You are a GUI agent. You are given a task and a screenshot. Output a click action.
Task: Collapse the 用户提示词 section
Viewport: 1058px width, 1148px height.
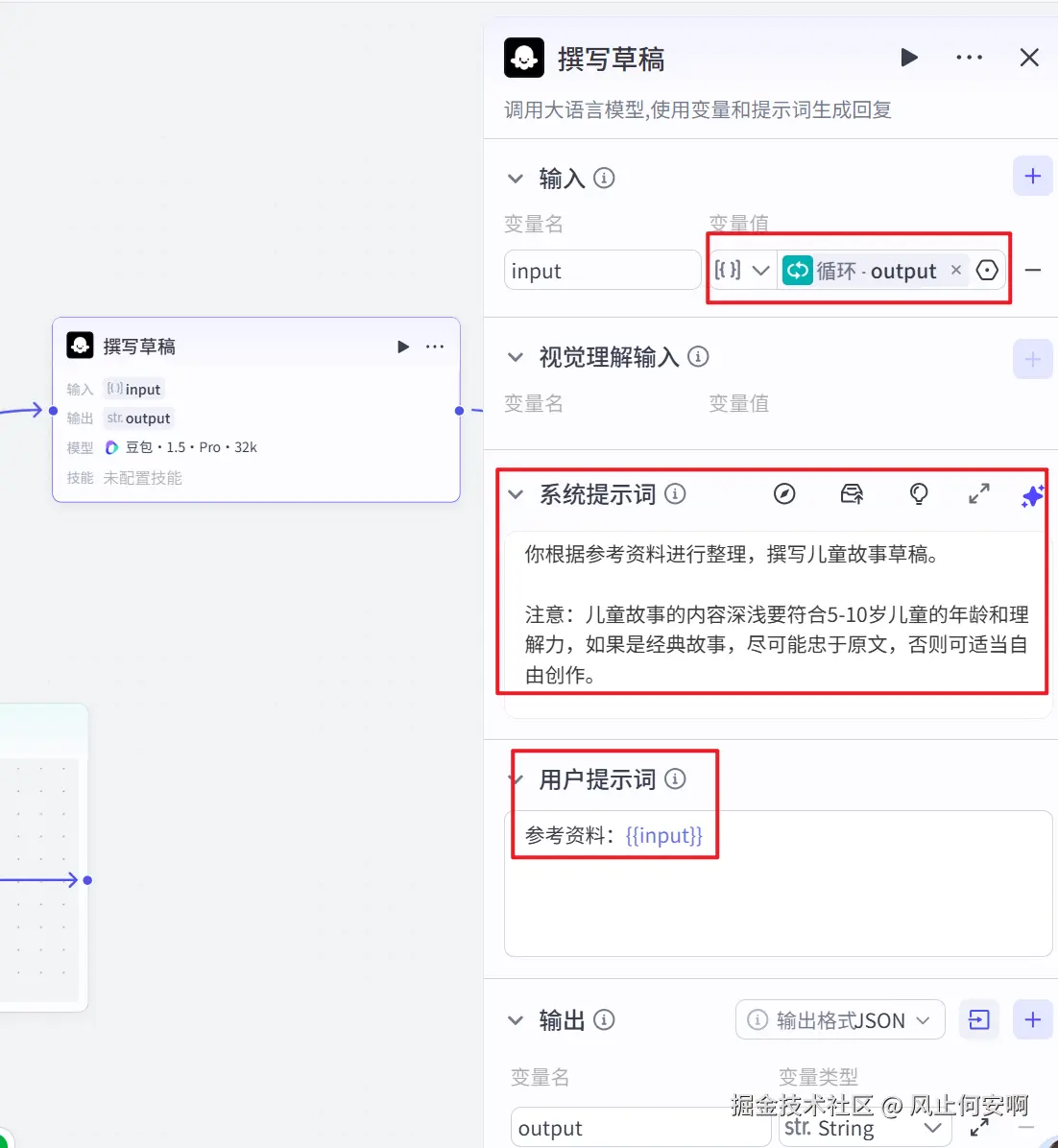(517, 779)
